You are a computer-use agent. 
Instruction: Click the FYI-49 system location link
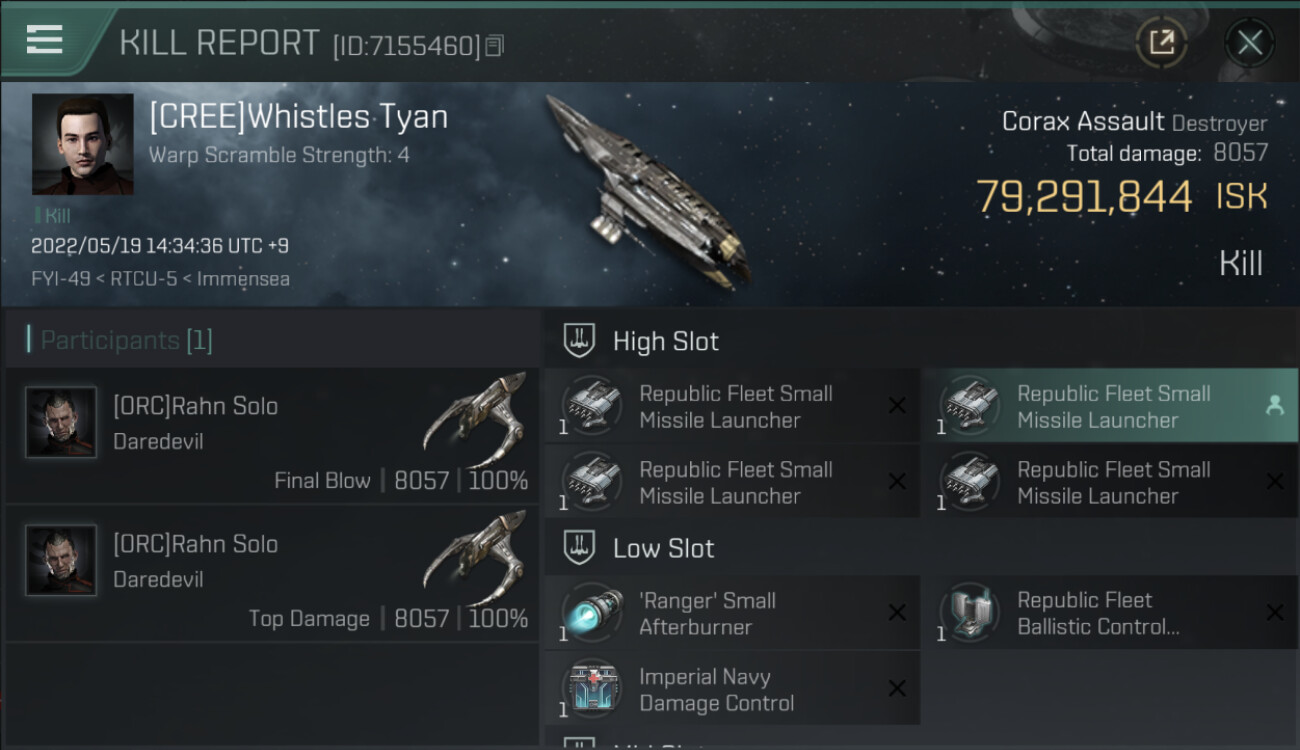[x=58, y=279]
